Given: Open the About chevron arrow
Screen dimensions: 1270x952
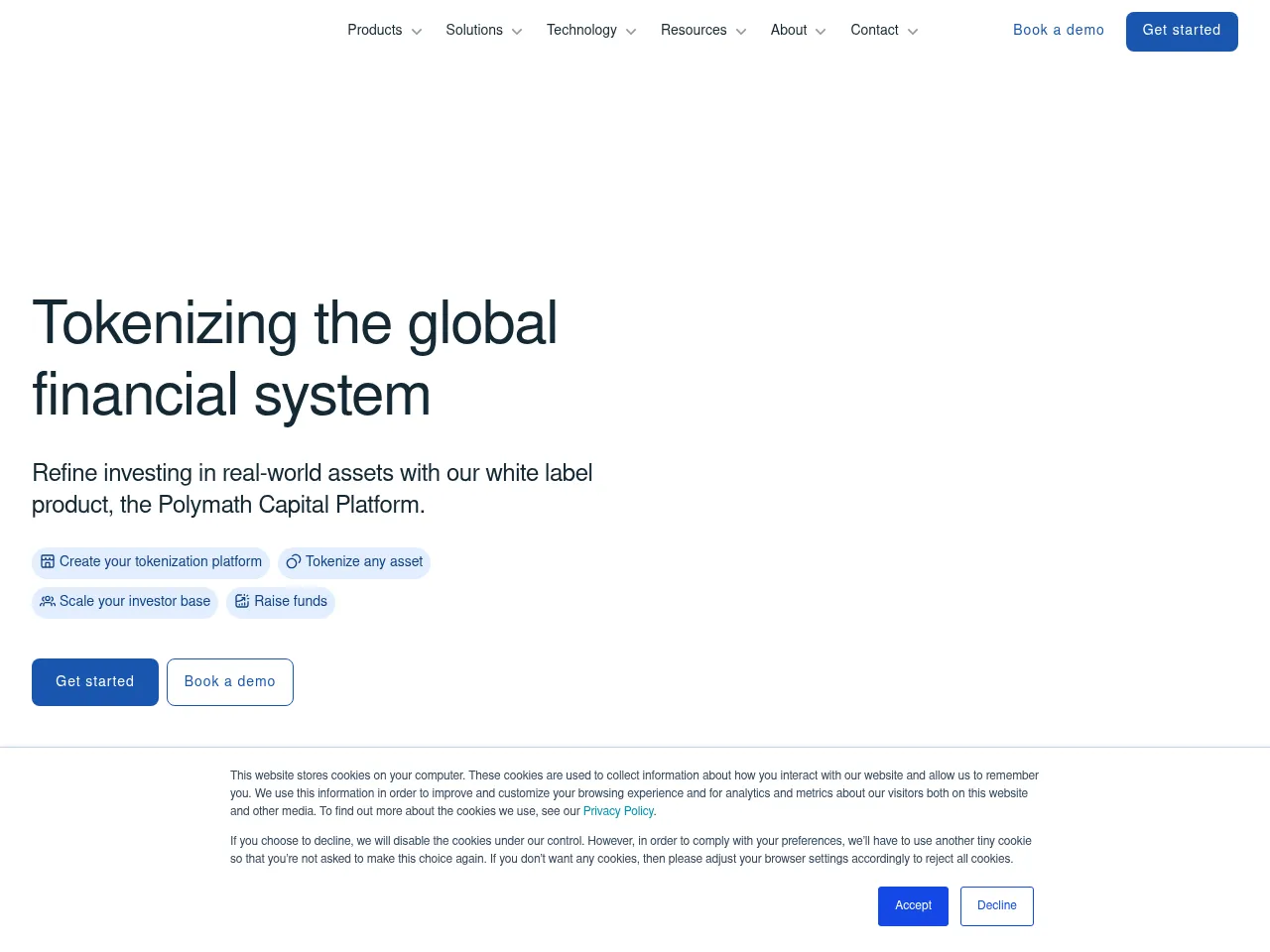Looking at the screenshot, I should point(821,32).
